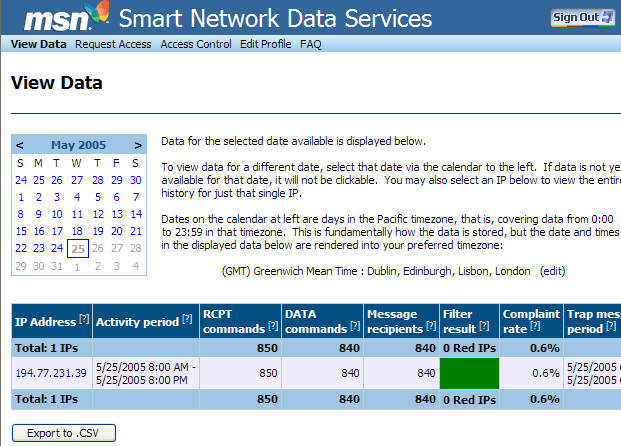Viewport: 621px width, 446px height.
Task: Click the activity period 5/25/2005 8:00 AM cell
Action: pos(146,373)
